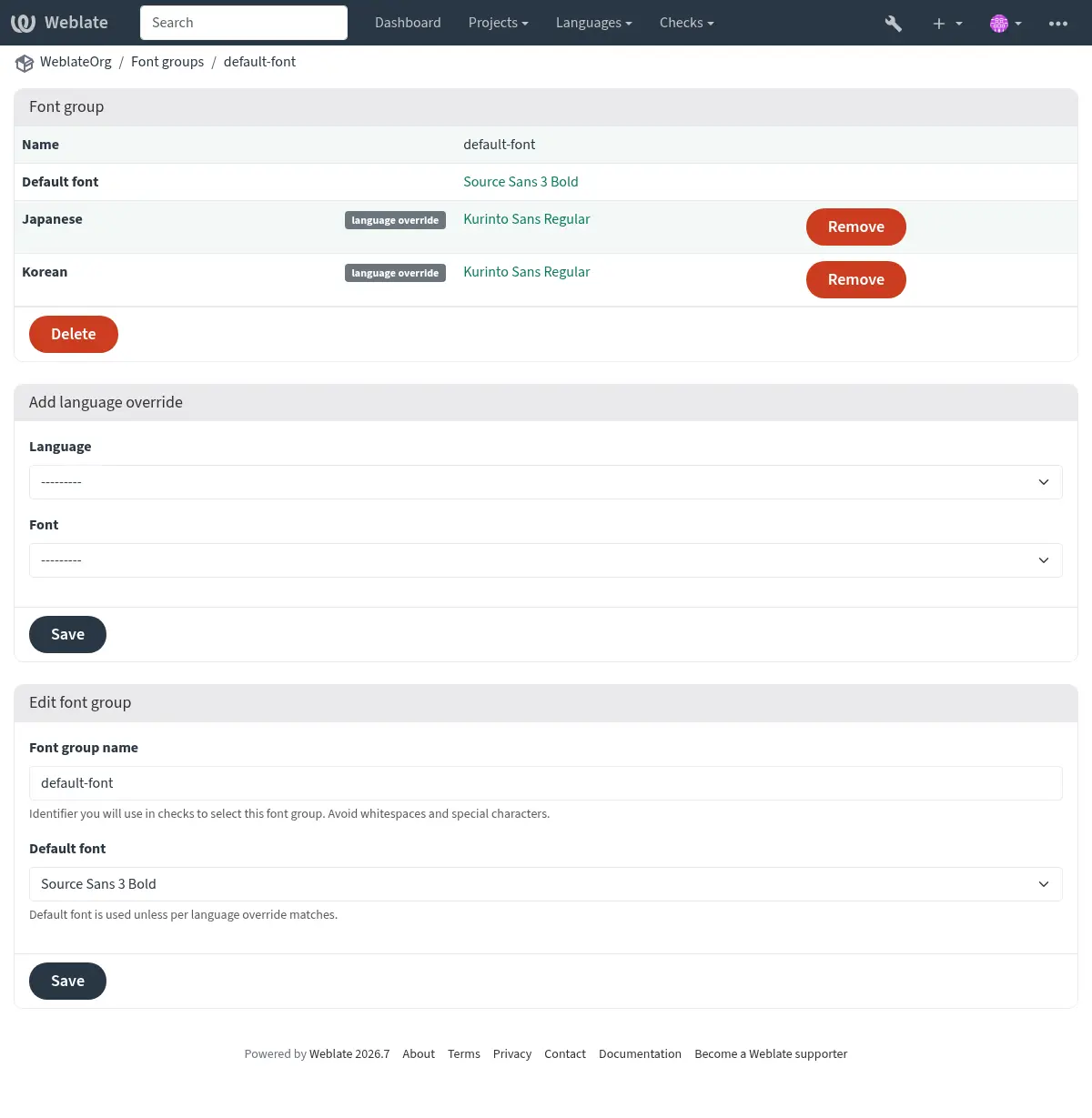Open the Terms footer link
Image resolution: width=1092 pixels, height=1118 pixels.
[x=464, y=1054]
